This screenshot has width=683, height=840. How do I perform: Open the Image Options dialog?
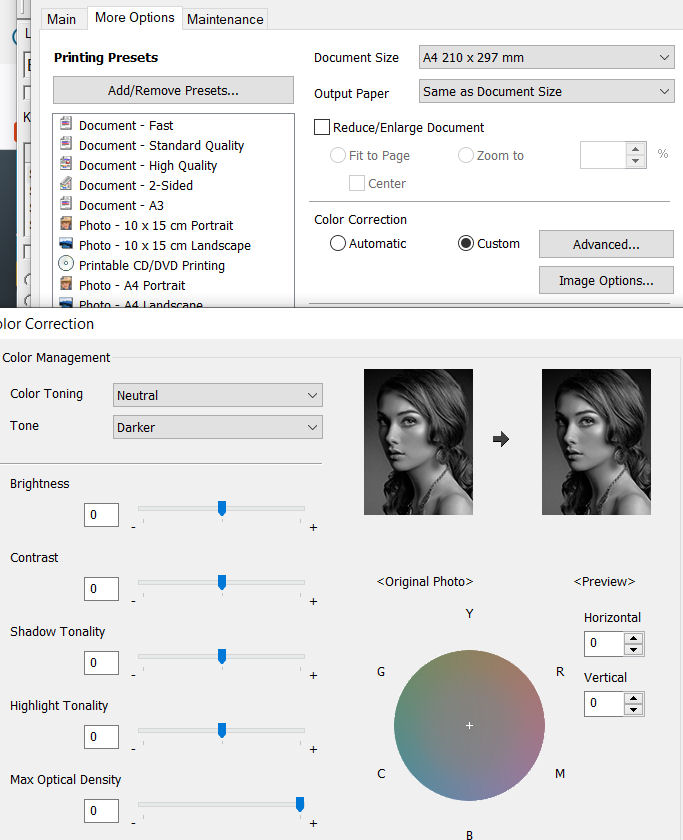pyautogui.click(x=606, y=280)
